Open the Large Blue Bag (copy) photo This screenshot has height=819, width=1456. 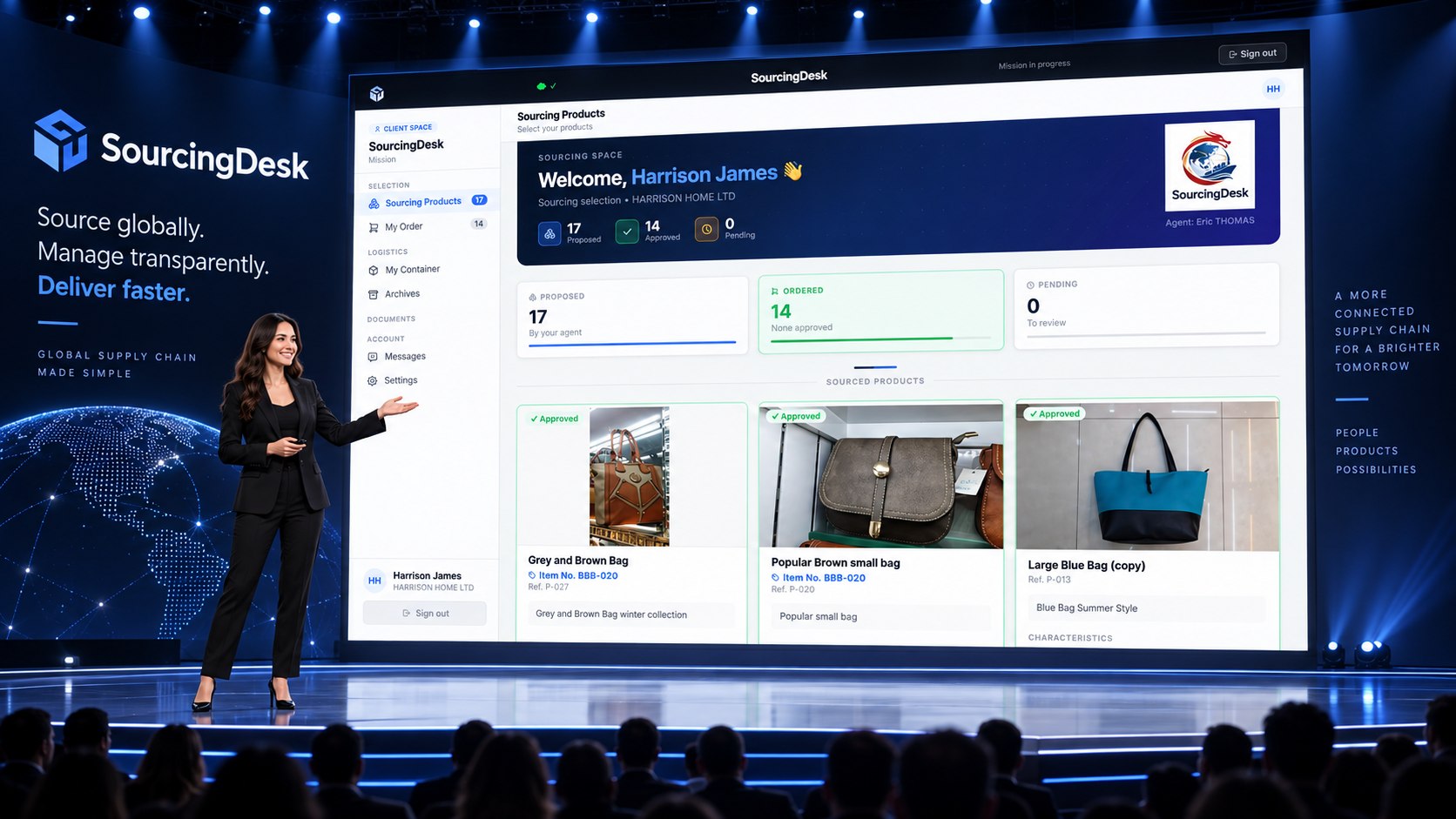tap(1148, 476)
